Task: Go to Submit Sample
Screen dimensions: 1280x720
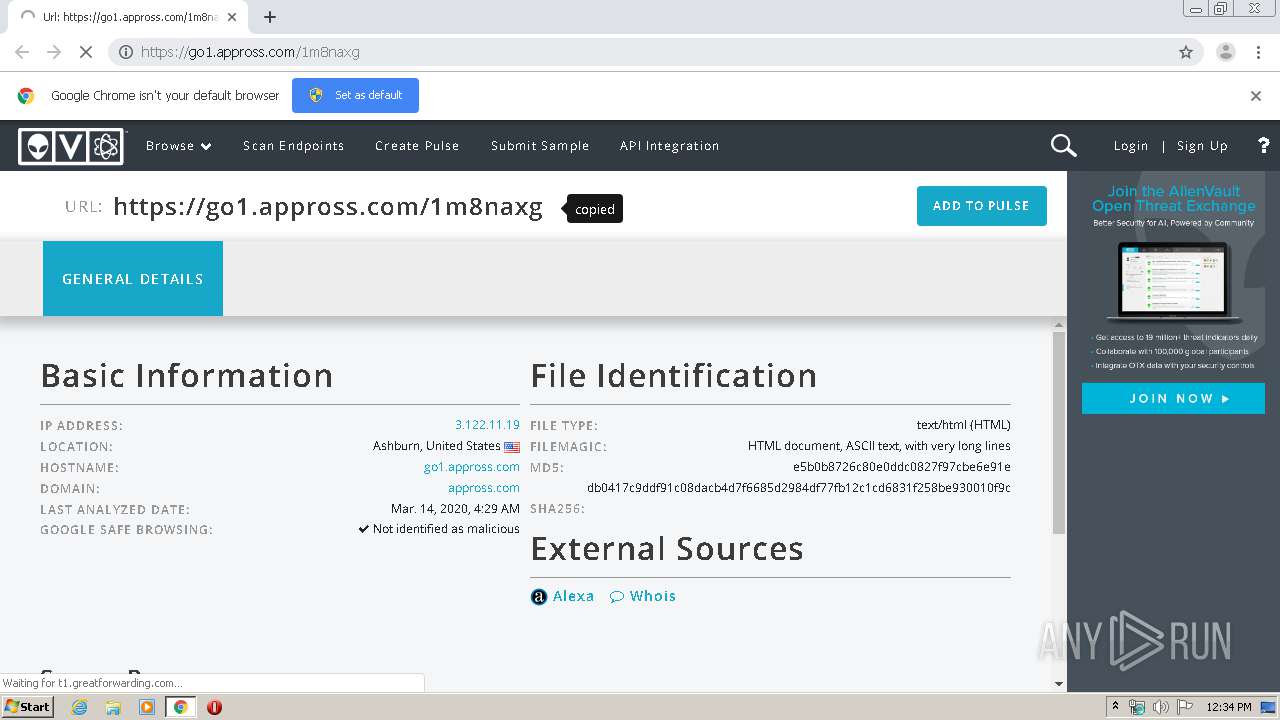Action: [x=540, y=146]
